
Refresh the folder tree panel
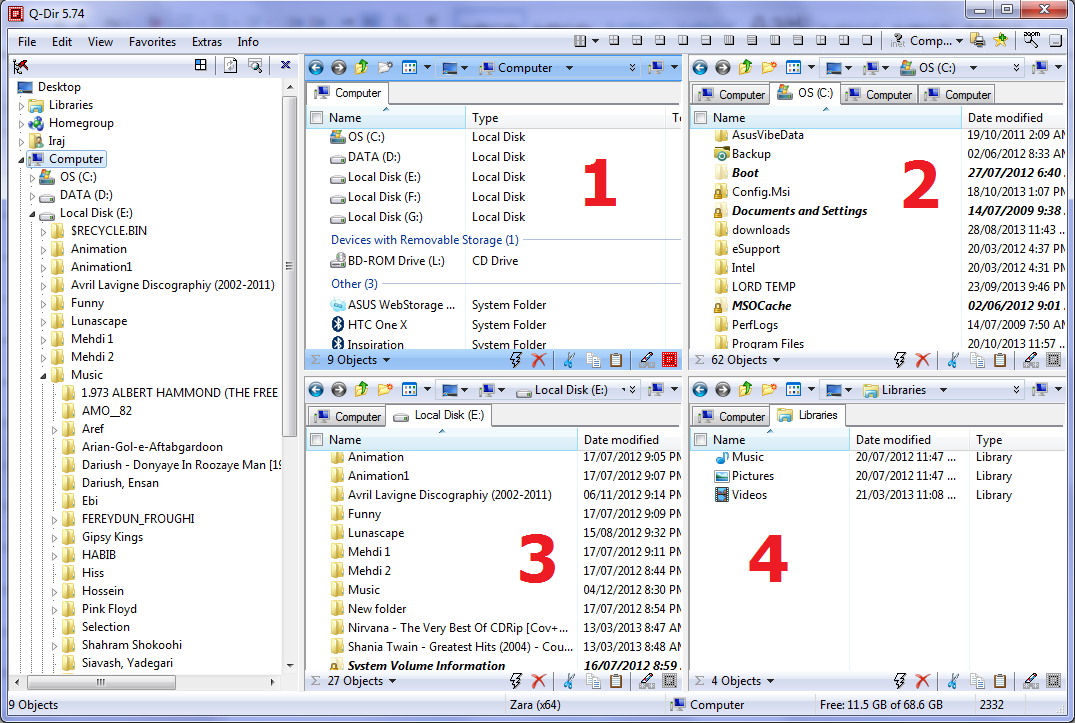pos(231,65)
